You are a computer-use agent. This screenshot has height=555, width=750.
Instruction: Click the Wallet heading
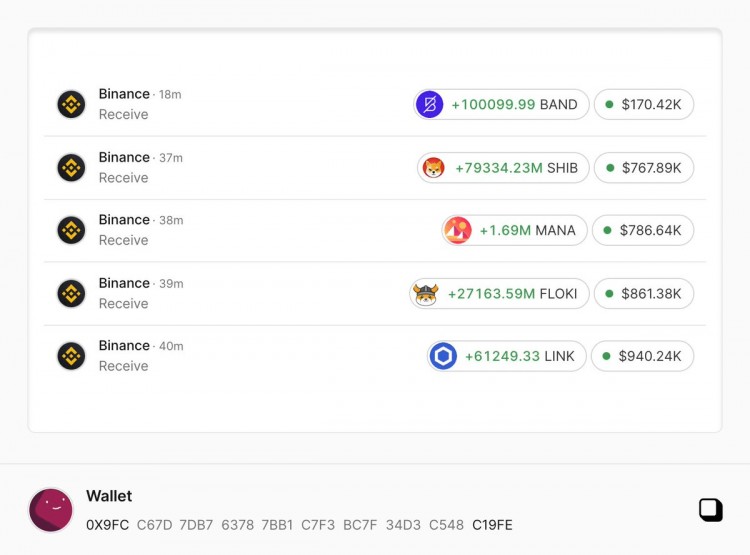tap(109, 496)
